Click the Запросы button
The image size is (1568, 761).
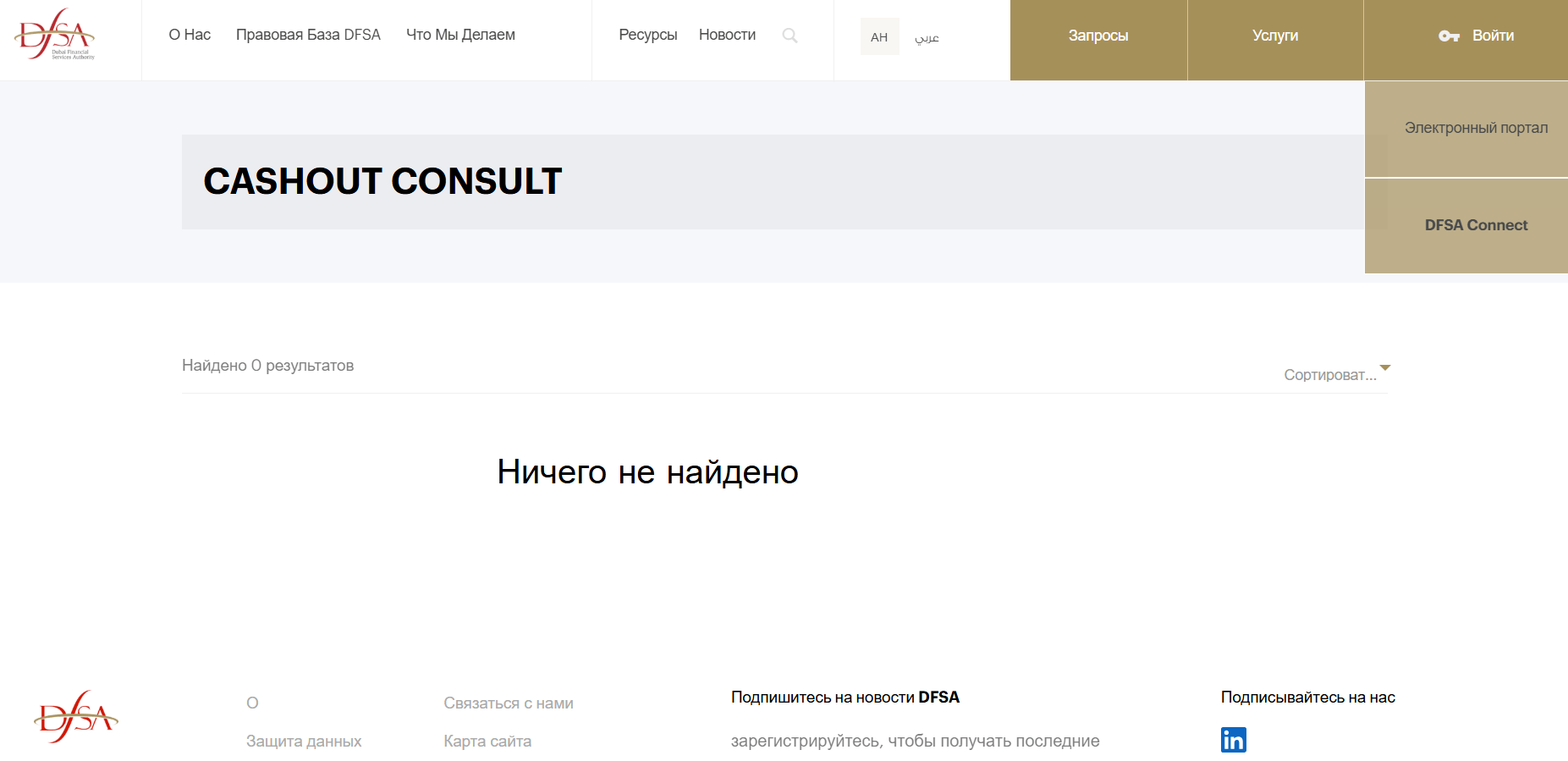(1098, 40)
